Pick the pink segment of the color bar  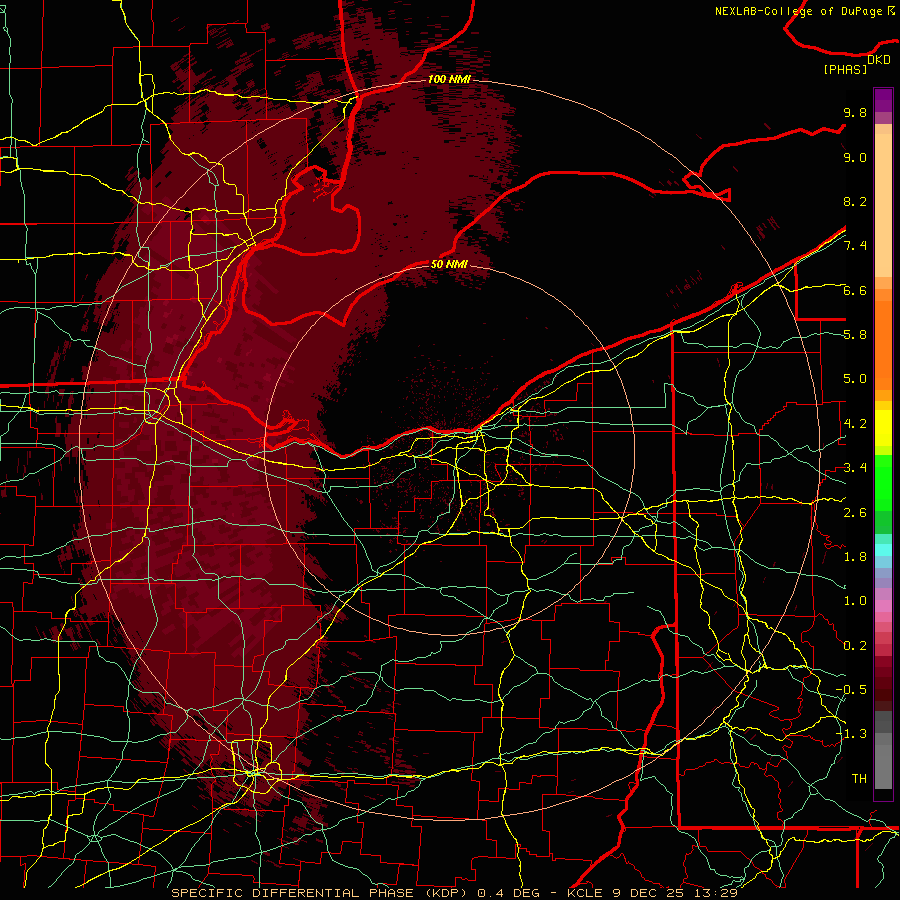(x=883, y=606)
